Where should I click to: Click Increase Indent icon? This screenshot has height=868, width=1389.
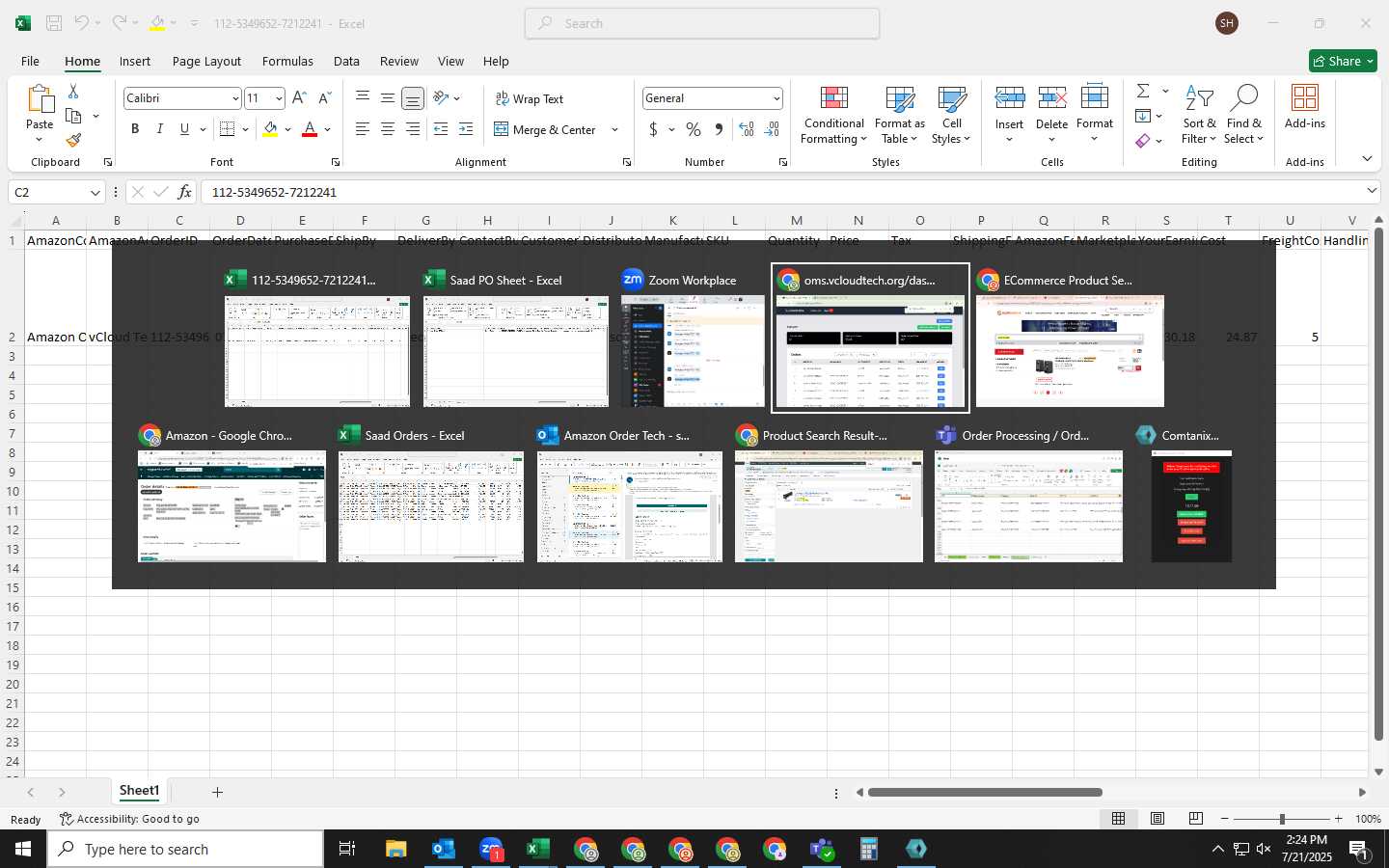point(466,129)
